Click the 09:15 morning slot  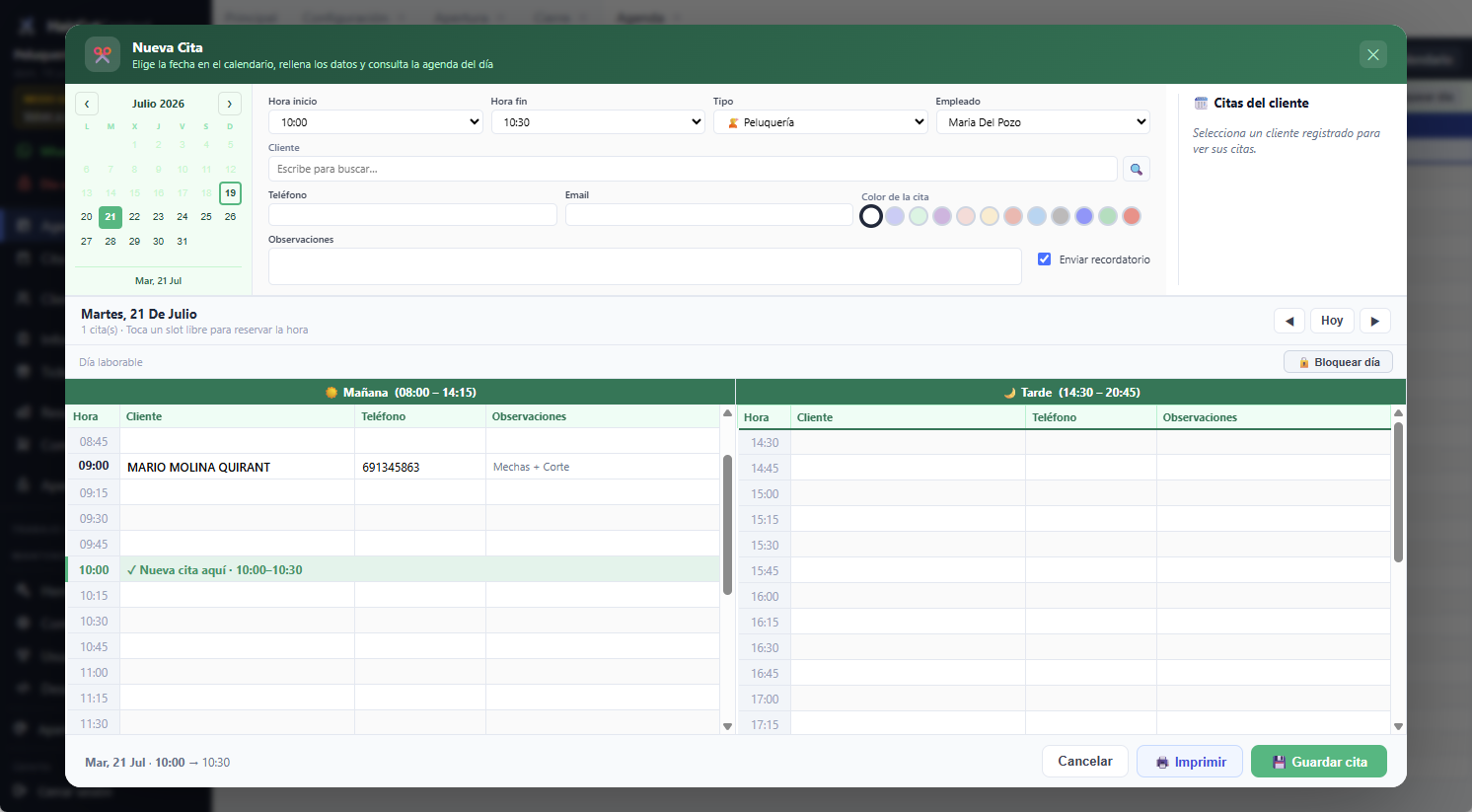393,492
